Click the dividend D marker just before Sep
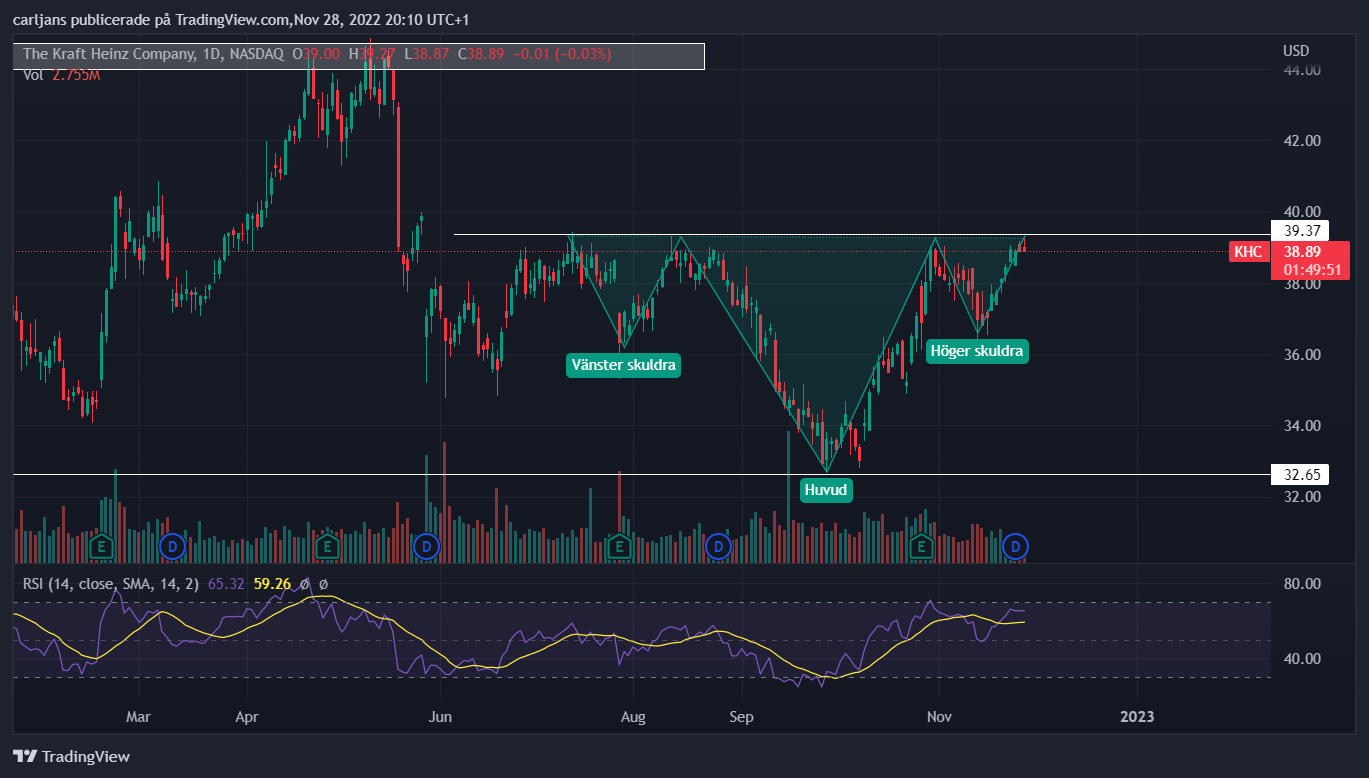The height and width of the screenshot is (778, 1369). [717, 546]
